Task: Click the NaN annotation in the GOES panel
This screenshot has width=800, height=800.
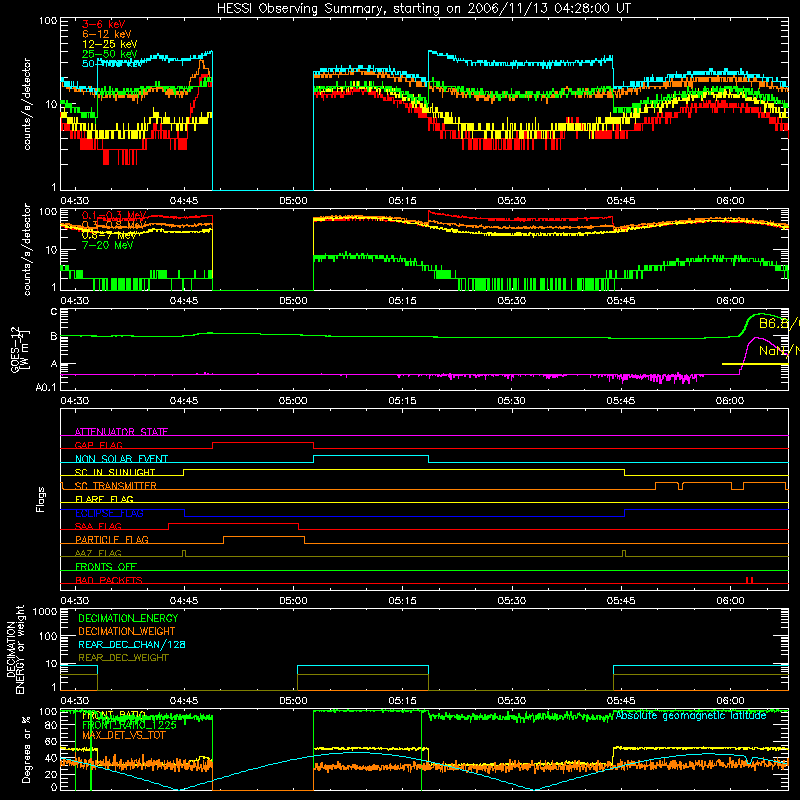Action: [x=779, y=351]
